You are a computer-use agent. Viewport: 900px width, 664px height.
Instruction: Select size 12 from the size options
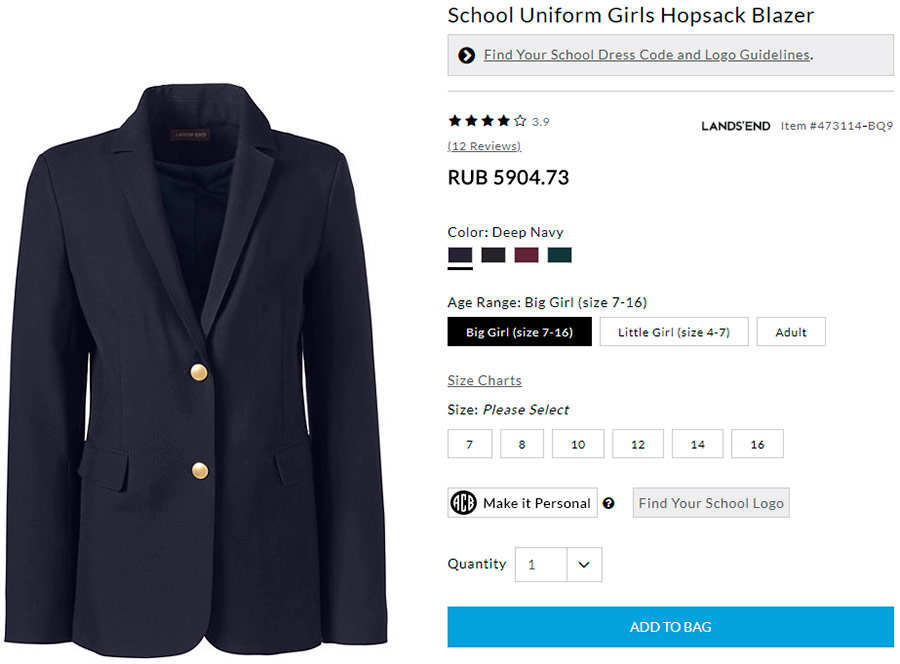637,443
